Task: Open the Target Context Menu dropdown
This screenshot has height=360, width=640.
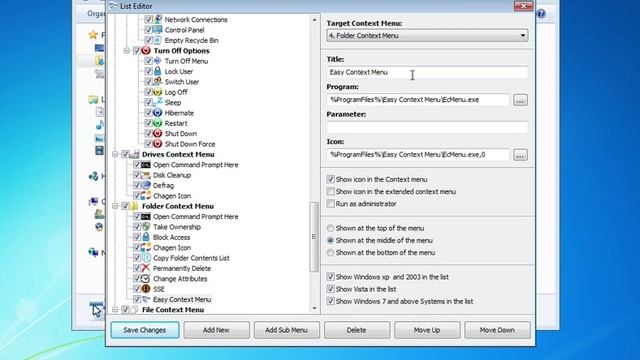Action: tap(427, 36)
